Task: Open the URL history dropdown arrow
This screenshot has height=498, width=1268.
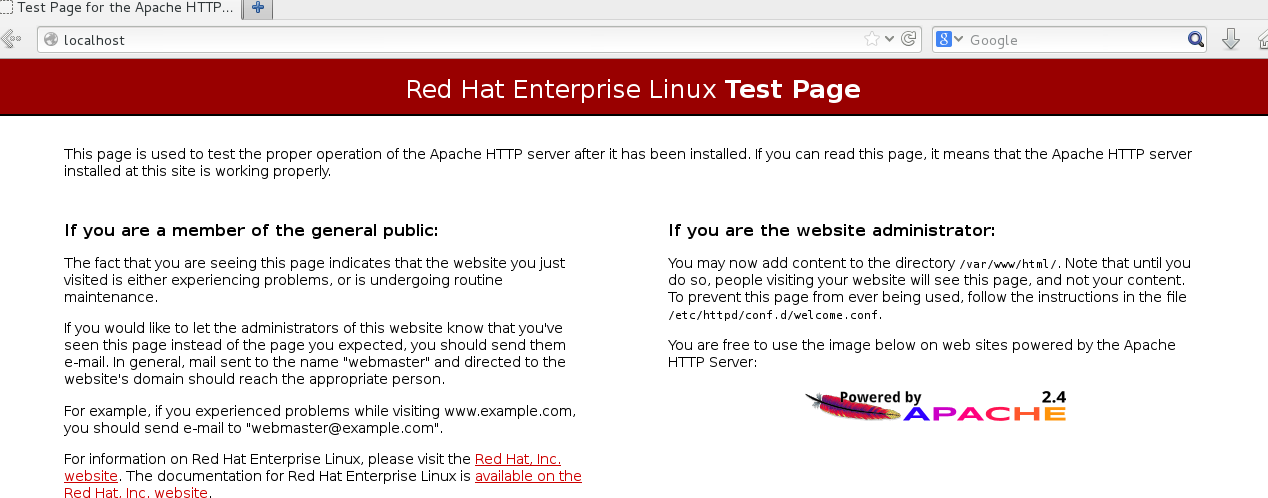Action: coord(890,40)
